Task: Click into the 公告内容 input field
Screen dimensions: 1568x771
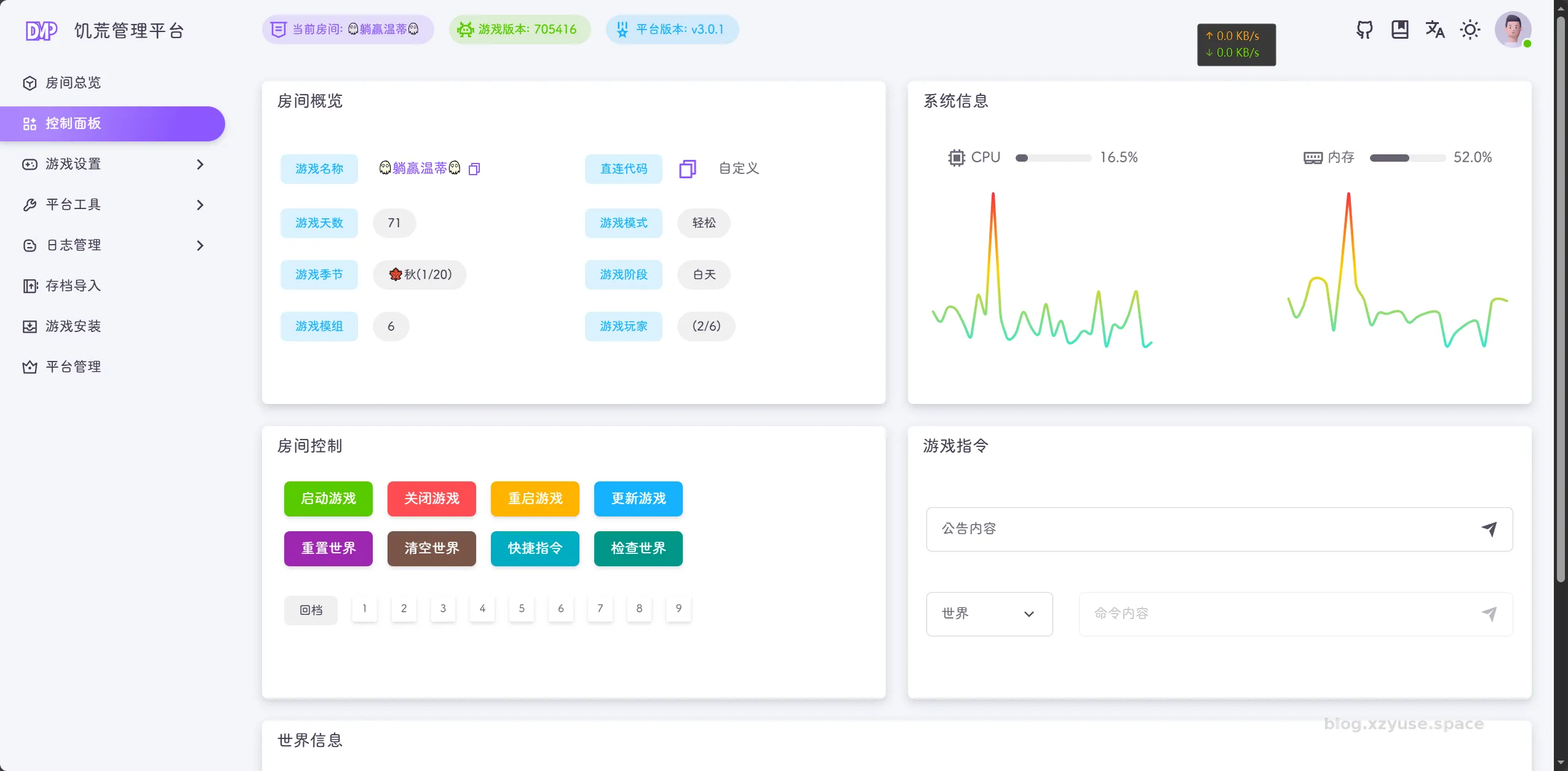Action: [x=1200, y=529]
